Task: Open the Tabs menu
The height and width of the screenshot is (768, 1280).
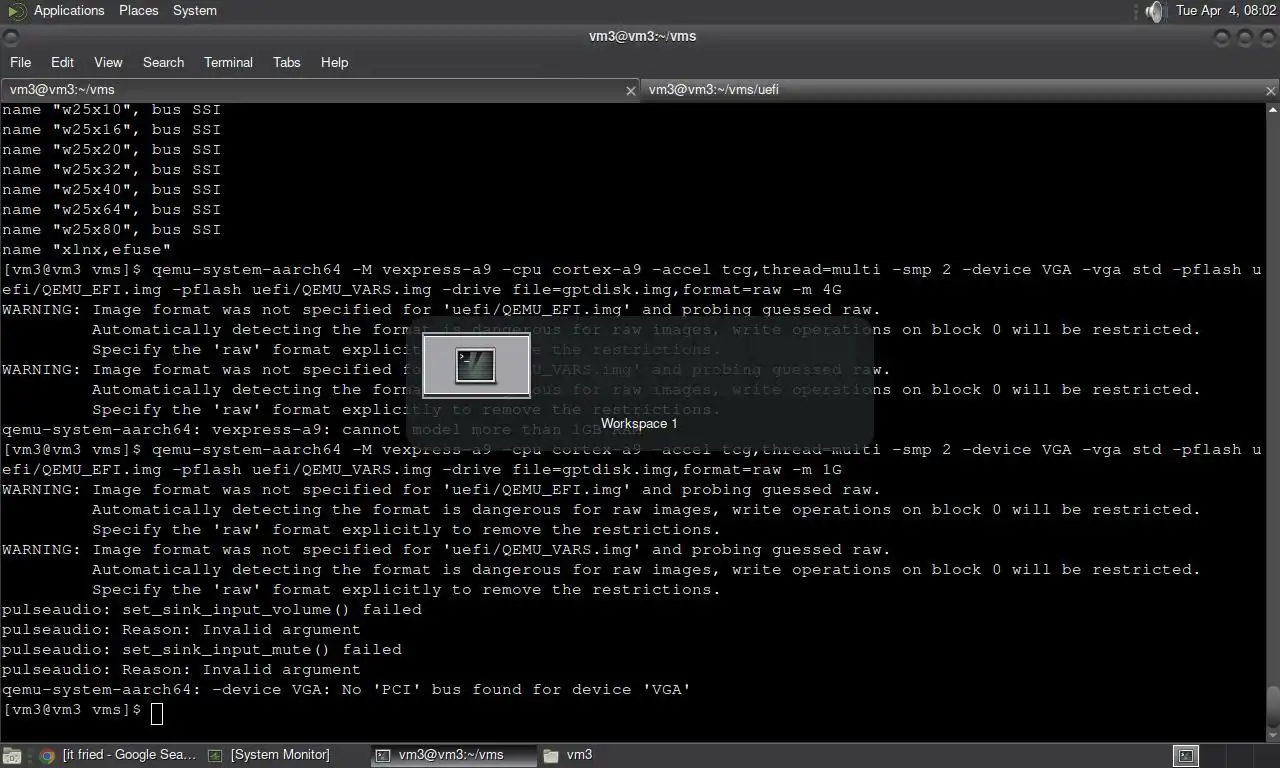Action: 287,62
